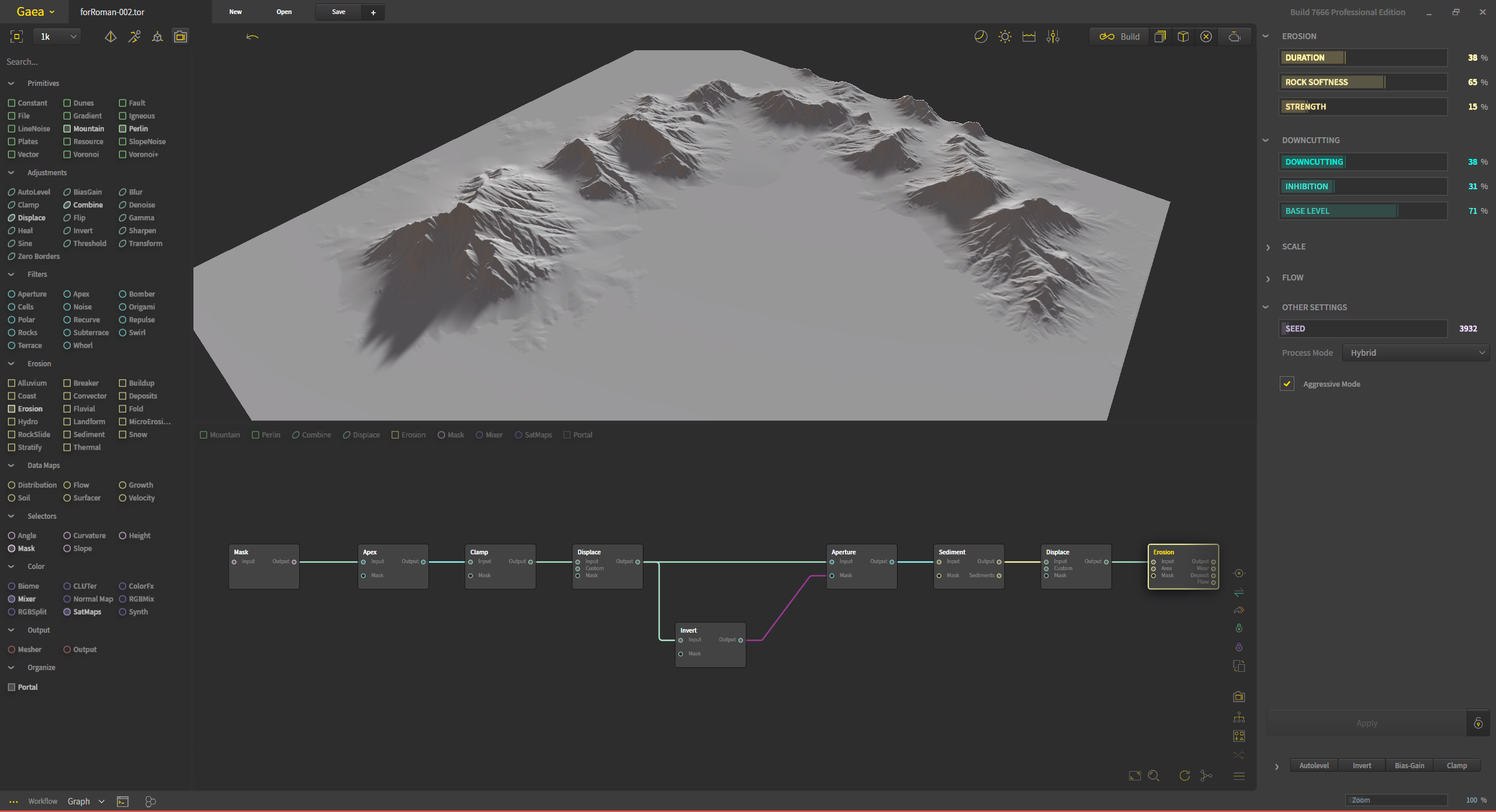The width and height of the screenshot is (1496, 812).
Task: Check the Mountain checkbox in Primitives
Action: click(x=68, y=129)
